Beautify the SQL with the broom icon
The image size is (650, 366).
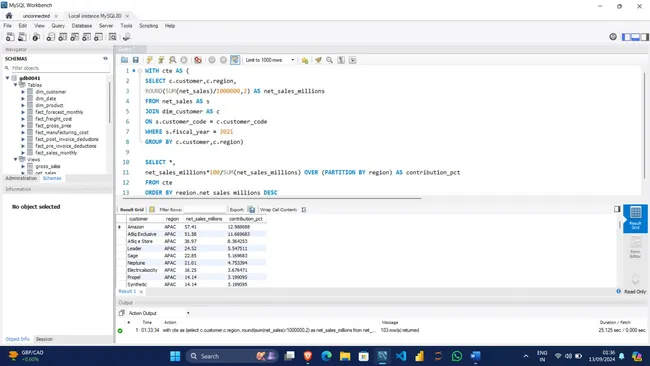pyautogui.click(x=318, y=60)
